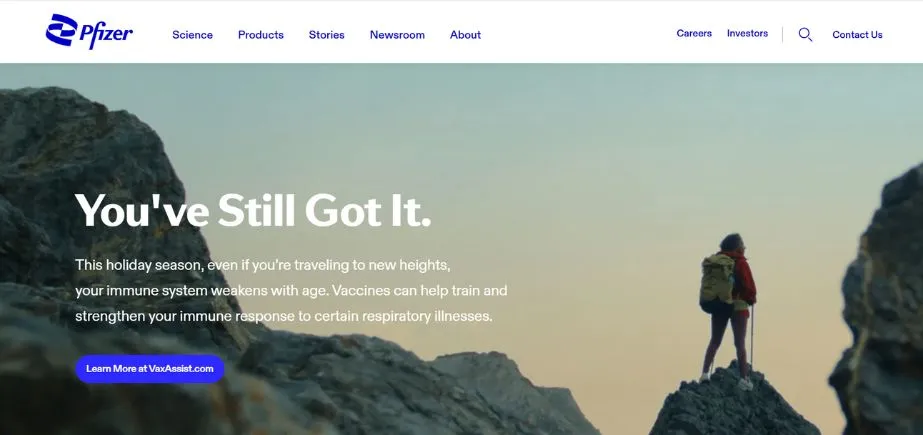Open the search magnifier icon

tap(805, 35)
